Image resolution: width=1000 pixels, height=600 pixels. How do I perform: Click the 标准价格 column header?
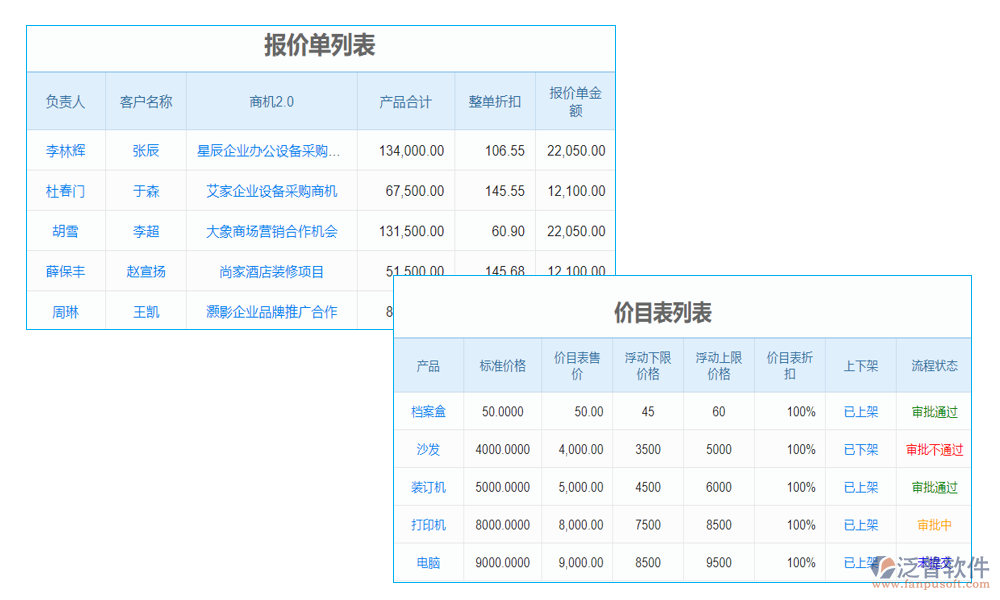coord(501,365)
